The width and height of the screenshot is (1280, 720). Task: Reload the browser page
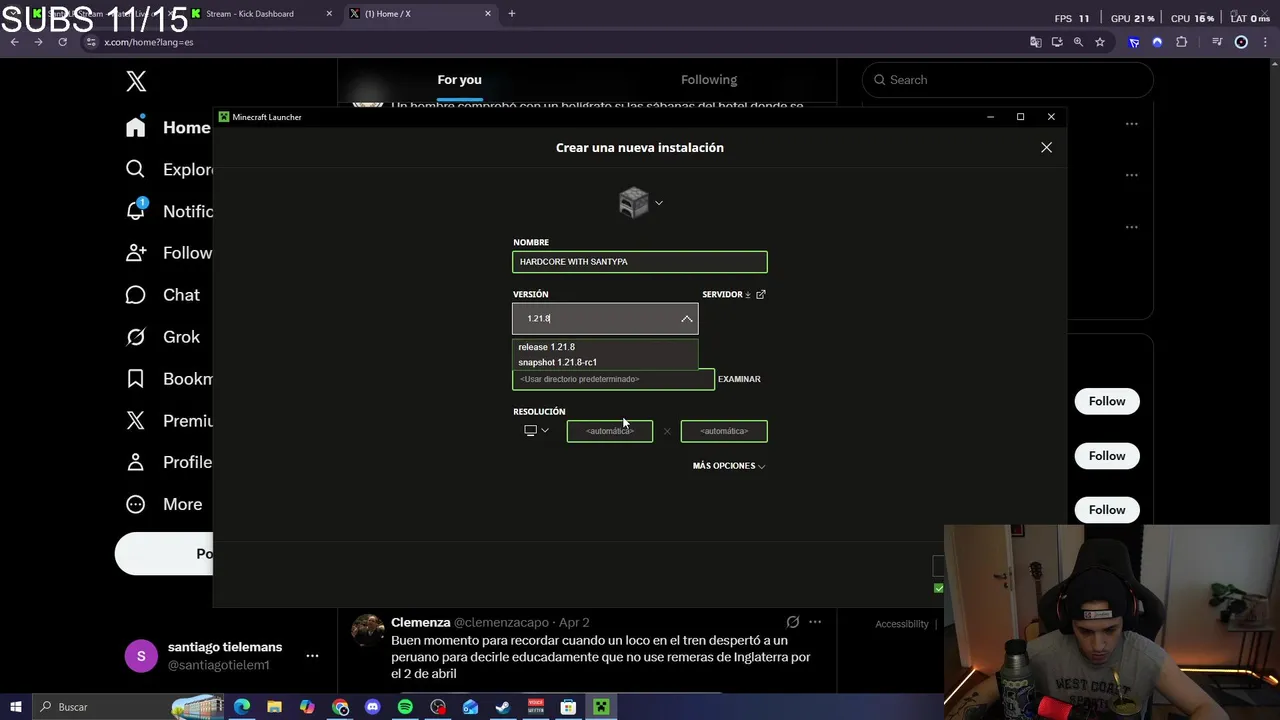pyautogui.click(x=62, y=42)
